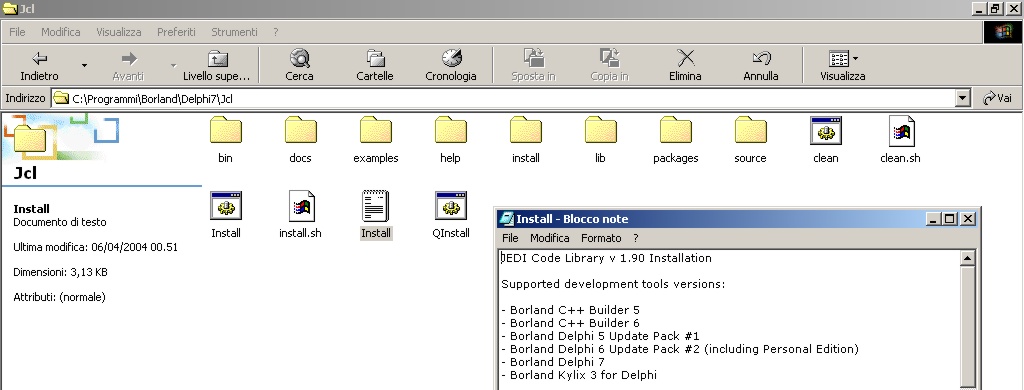The image size is (1024, 390).
Task: Click the Notepad vertical scrollbar track
Action: 967,327
